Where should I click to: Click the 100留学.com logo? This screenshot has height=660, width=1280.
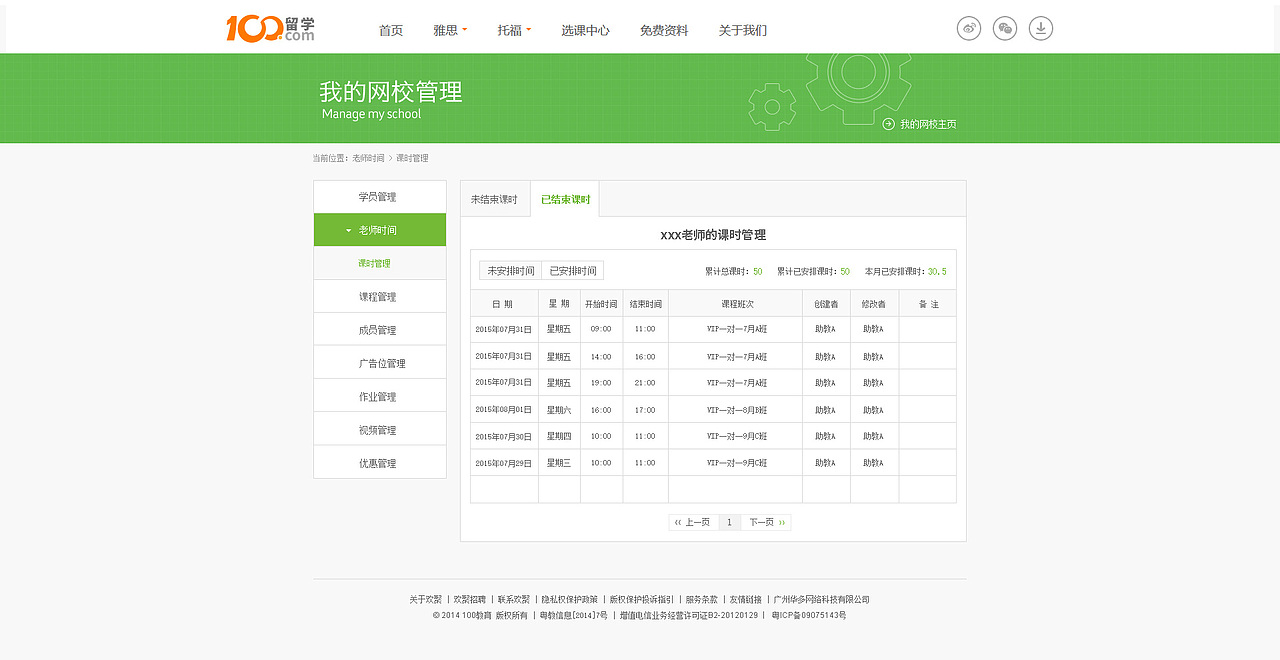point(270,29)
